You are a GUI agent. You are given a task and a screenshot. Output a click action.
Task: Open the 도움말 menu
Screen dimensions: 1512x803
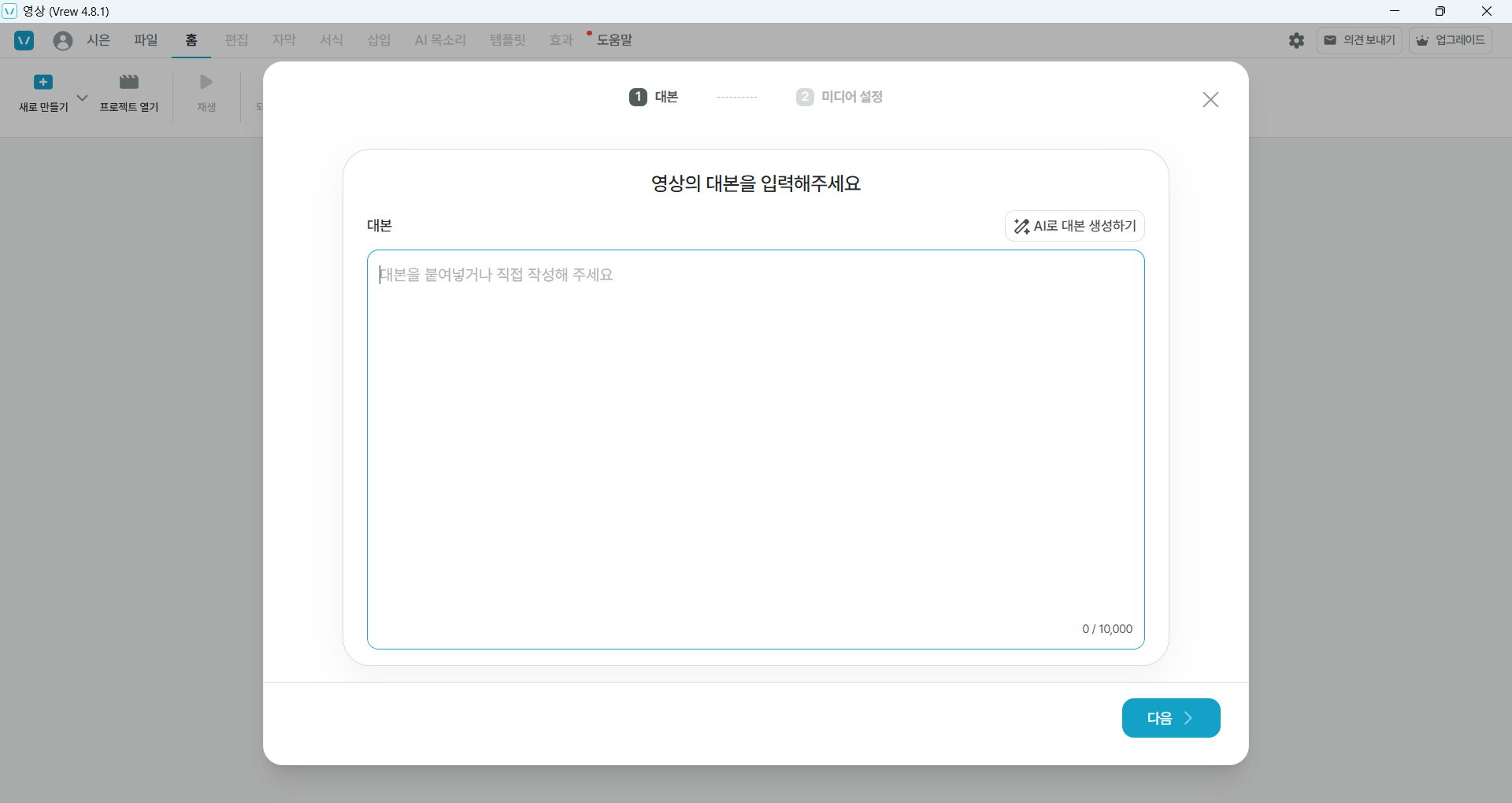[614, 40]
